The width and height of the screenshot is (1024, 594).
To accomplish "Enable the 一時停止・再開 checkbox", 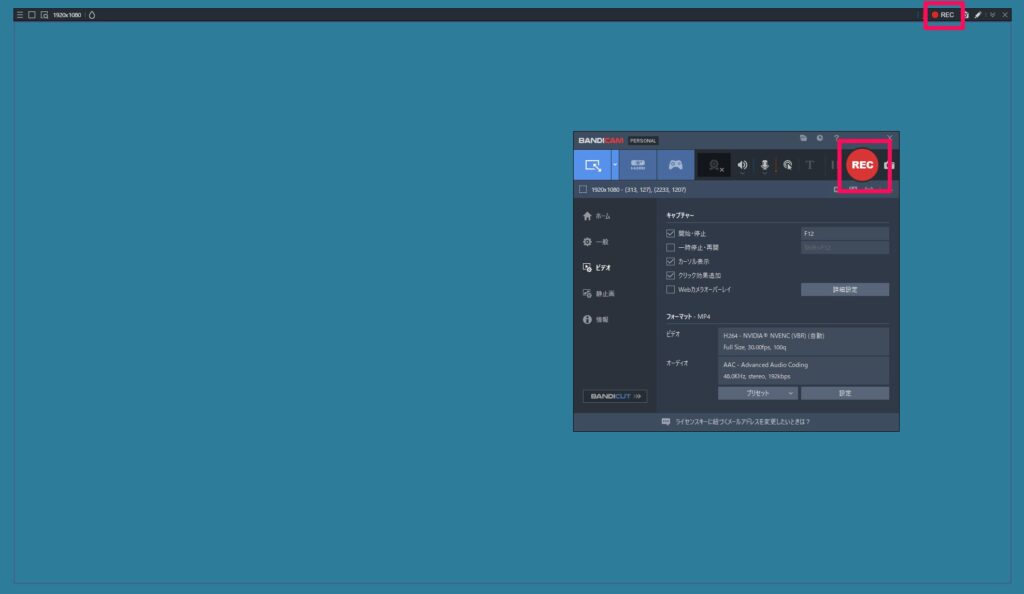I will click(671, 247).
